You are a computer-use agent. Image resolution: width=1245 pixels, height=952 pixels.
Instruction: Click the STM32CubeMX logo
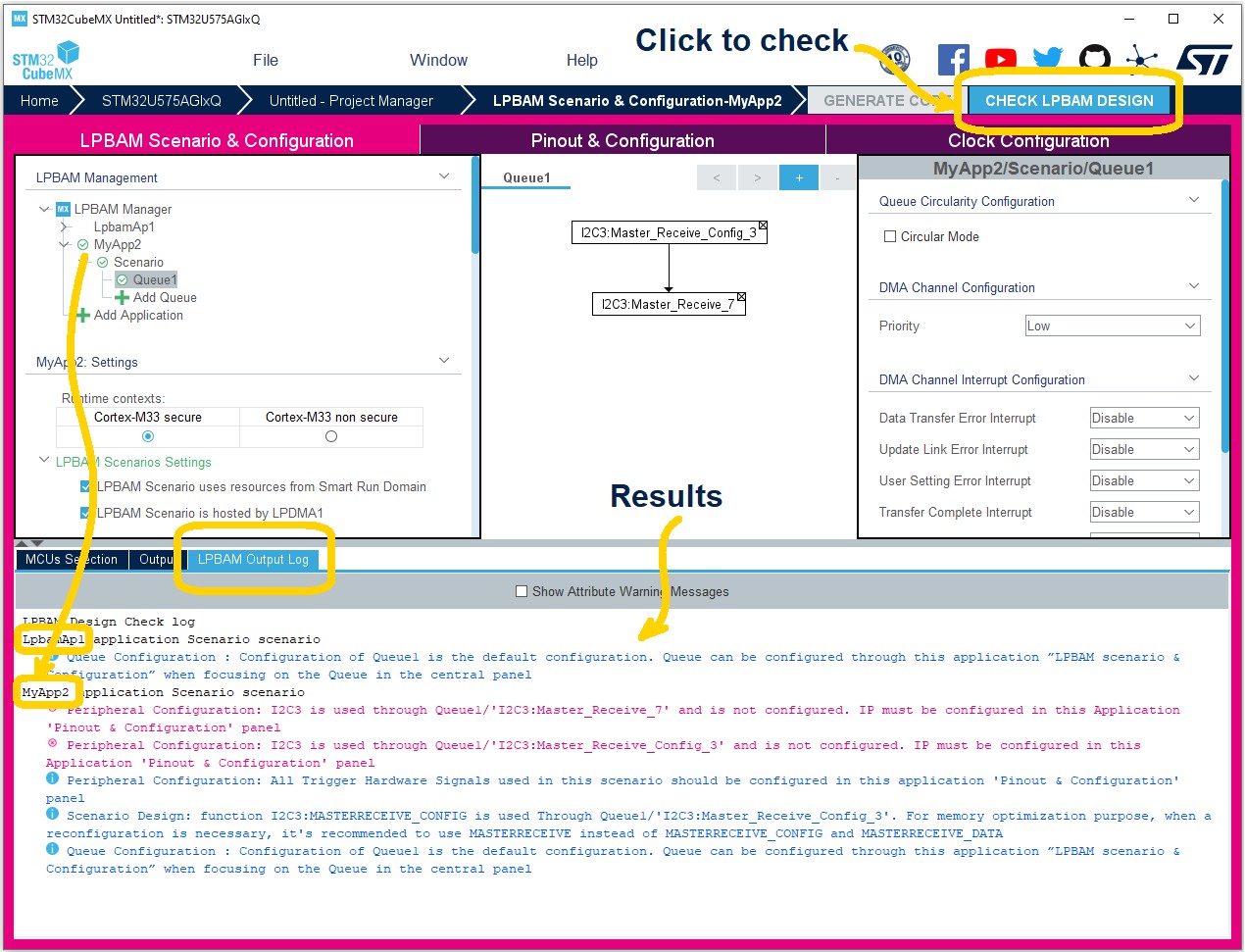[x=45, y=61]
